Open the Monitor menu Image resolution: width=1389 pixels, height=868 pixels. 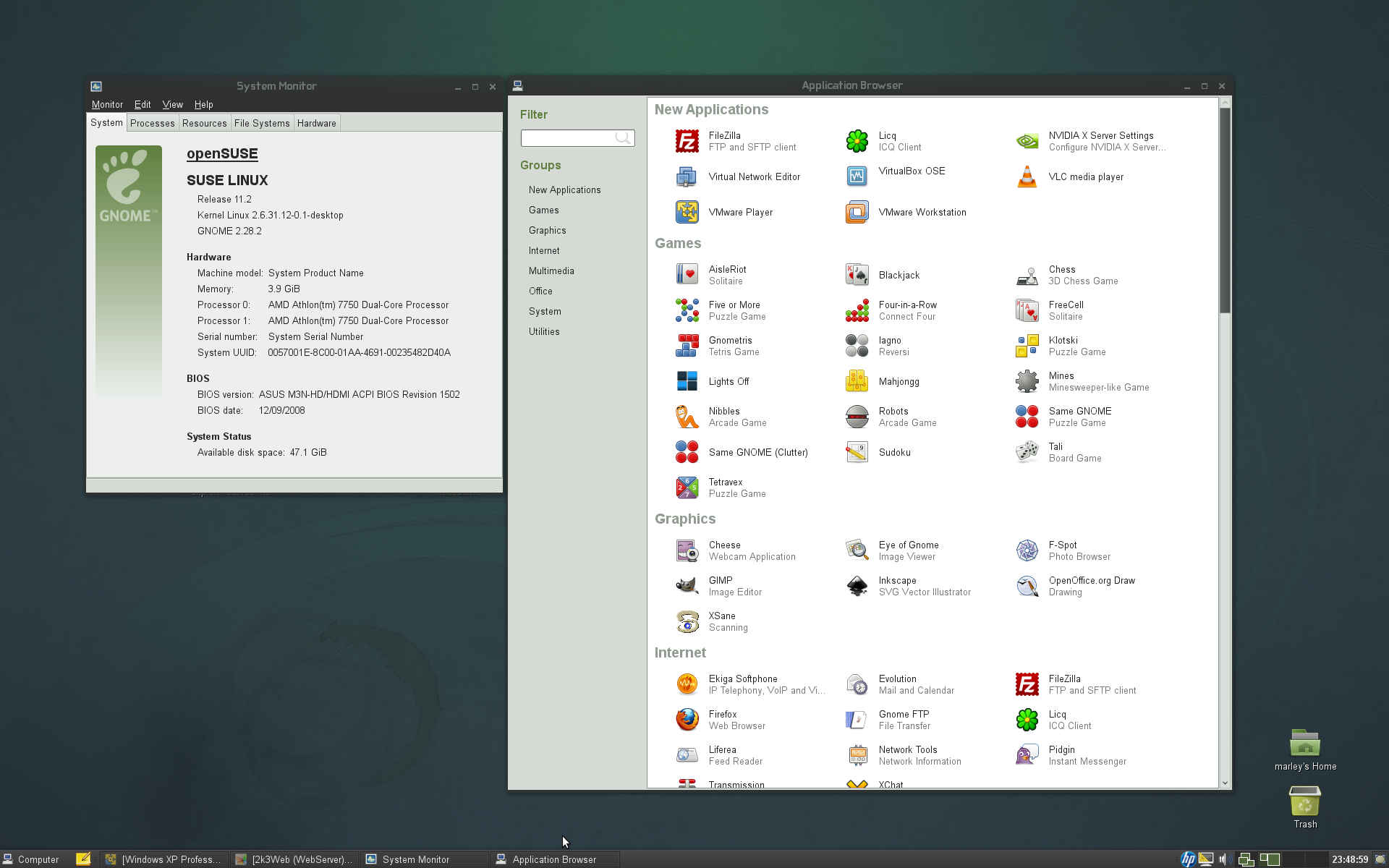pyautogui.click(x=107, y=104)
